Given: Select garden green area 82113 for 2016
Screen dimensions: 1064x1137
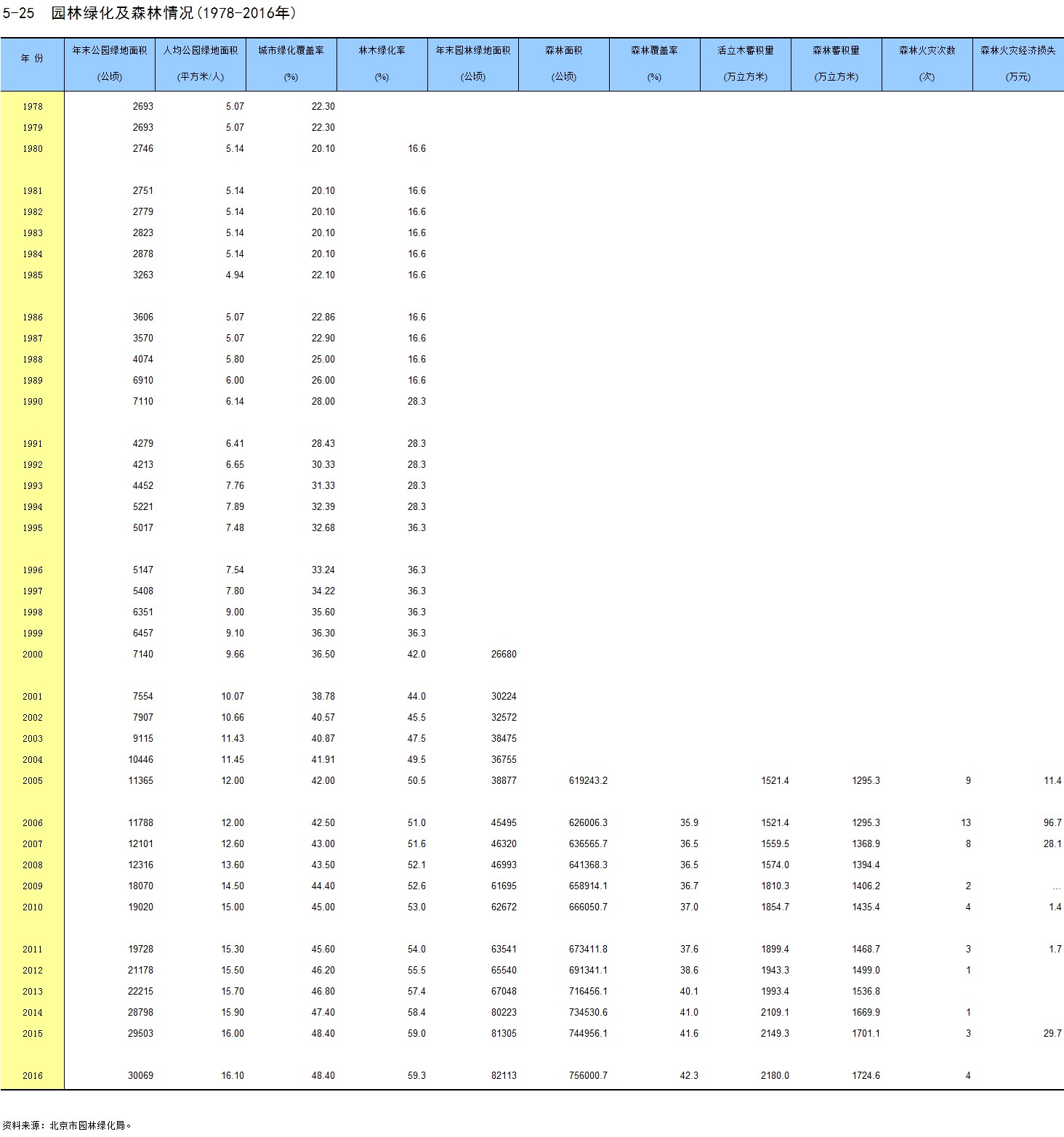Looking at the screenshot, I should click(x=504, y=1075).
